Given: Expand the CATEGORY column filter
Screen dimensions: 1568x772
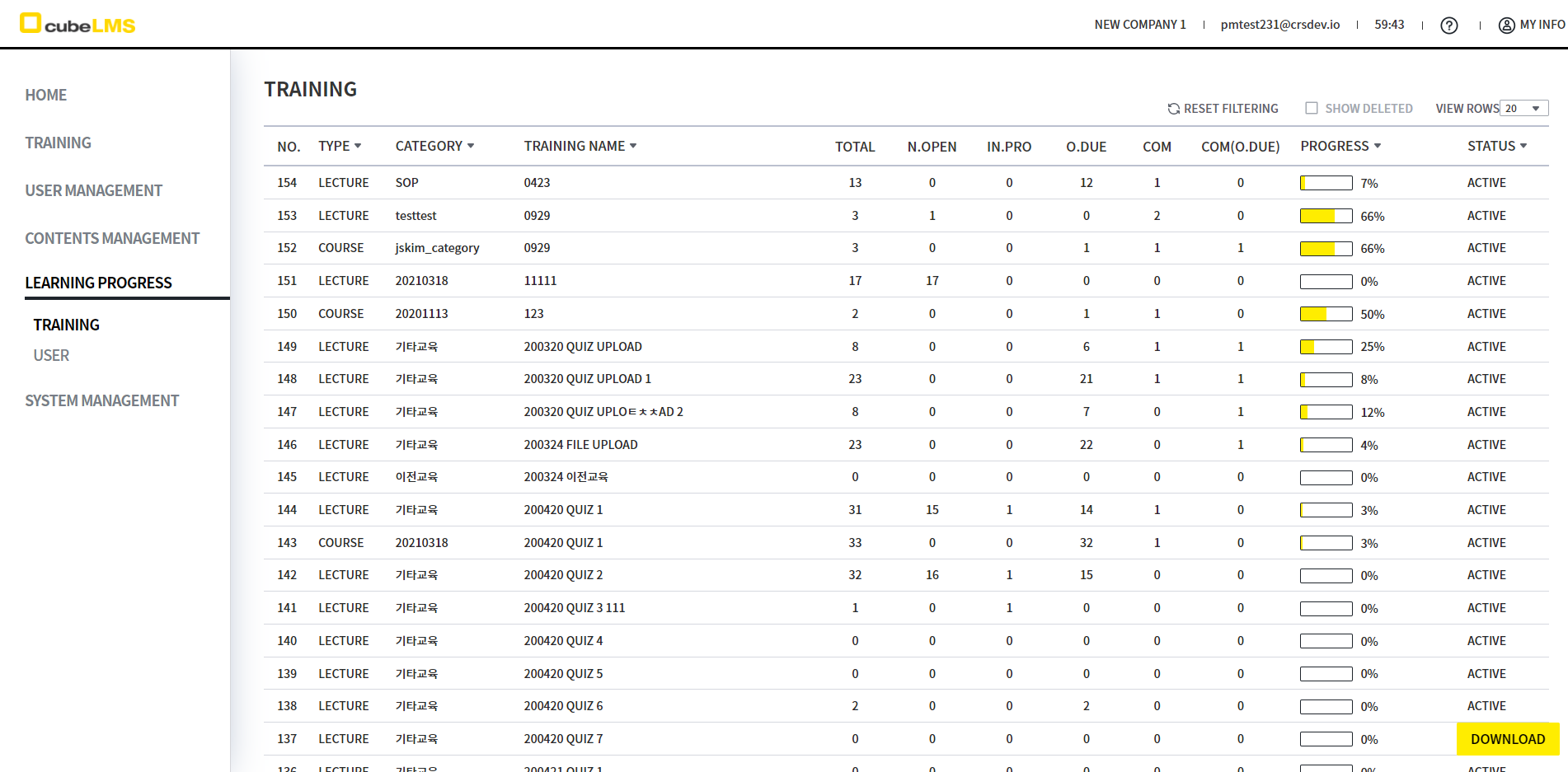Looking at the screenshot, I should point(471,146).
